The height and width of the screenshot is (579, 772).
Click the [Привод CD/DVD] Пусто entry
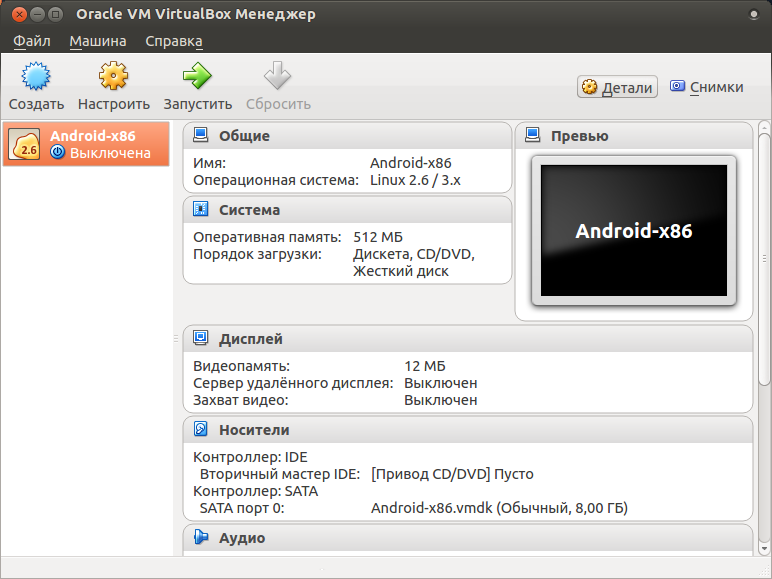[x=452, y=474]
